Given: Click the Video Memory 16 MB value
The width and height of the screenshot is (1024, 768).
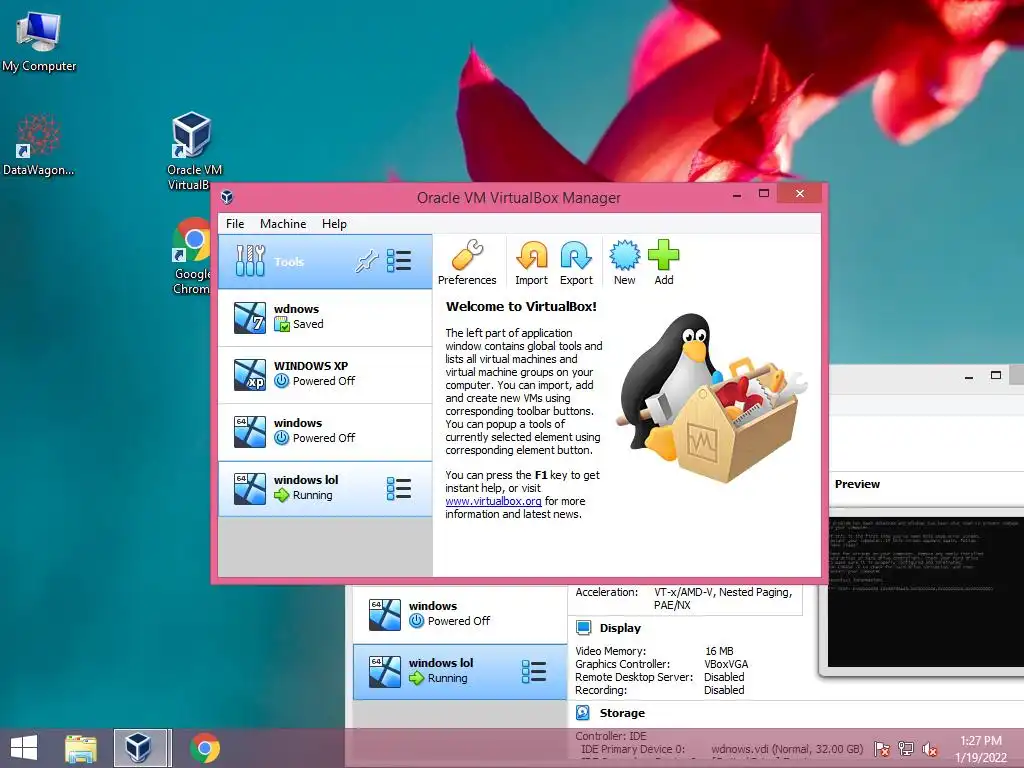Looking at the screenshot, I should coord(719,651).
